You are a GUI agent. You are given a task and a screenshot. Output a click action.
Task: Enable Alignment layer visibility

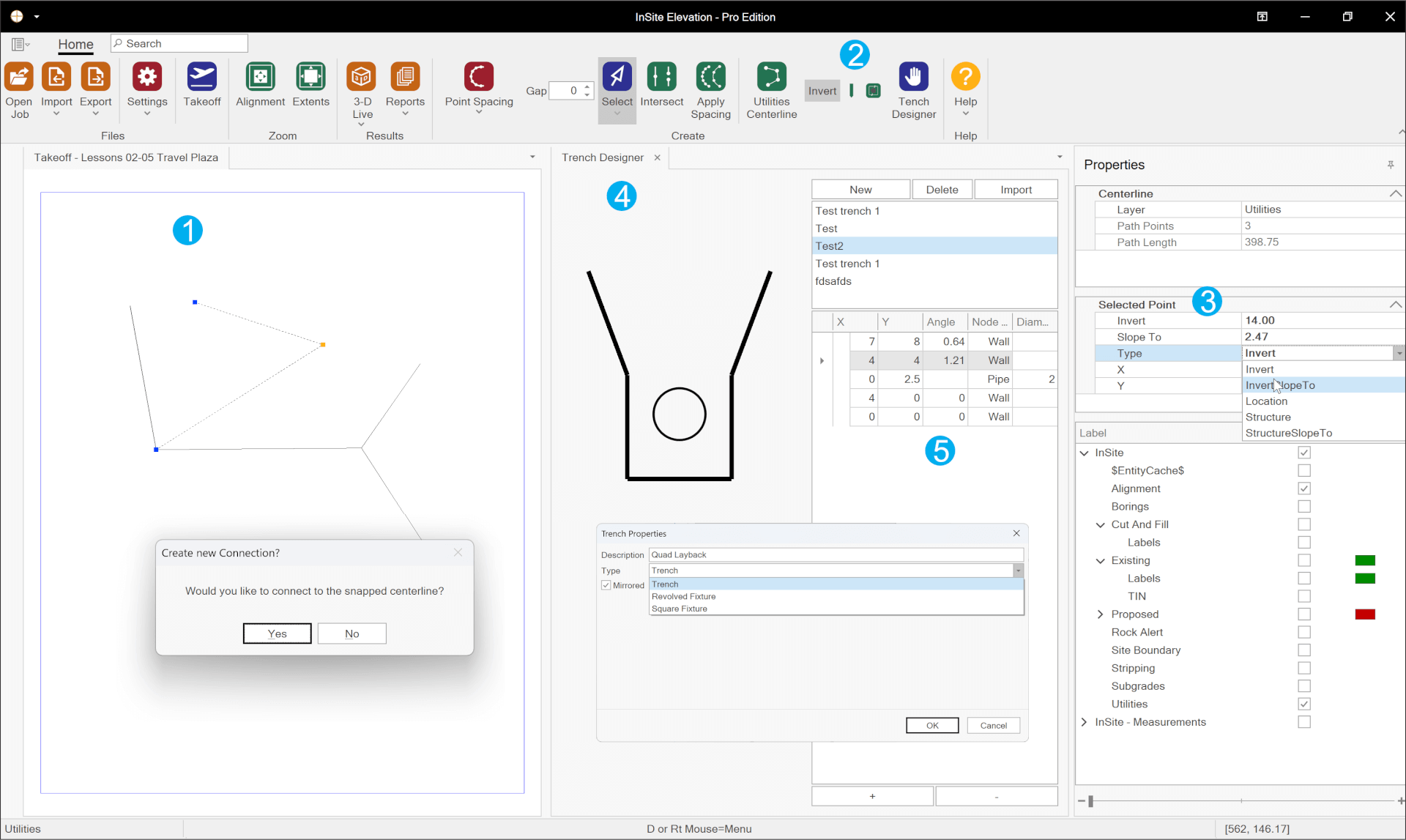[x=1304, y=489]
